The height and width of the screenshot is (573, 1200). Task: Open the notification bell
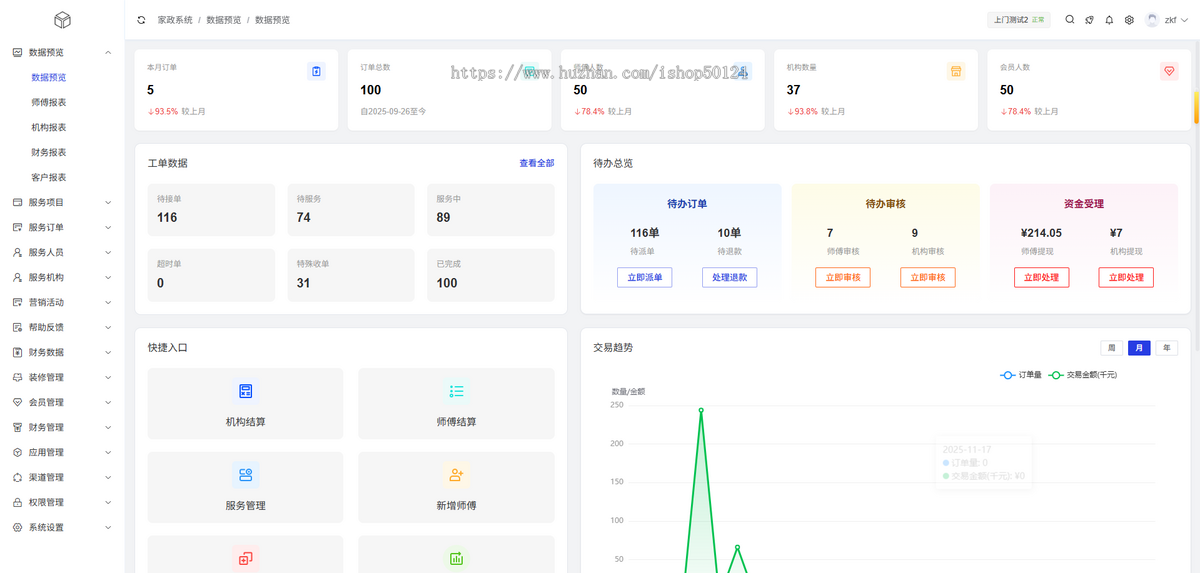pyautogui.click(x=1109, y=20)
